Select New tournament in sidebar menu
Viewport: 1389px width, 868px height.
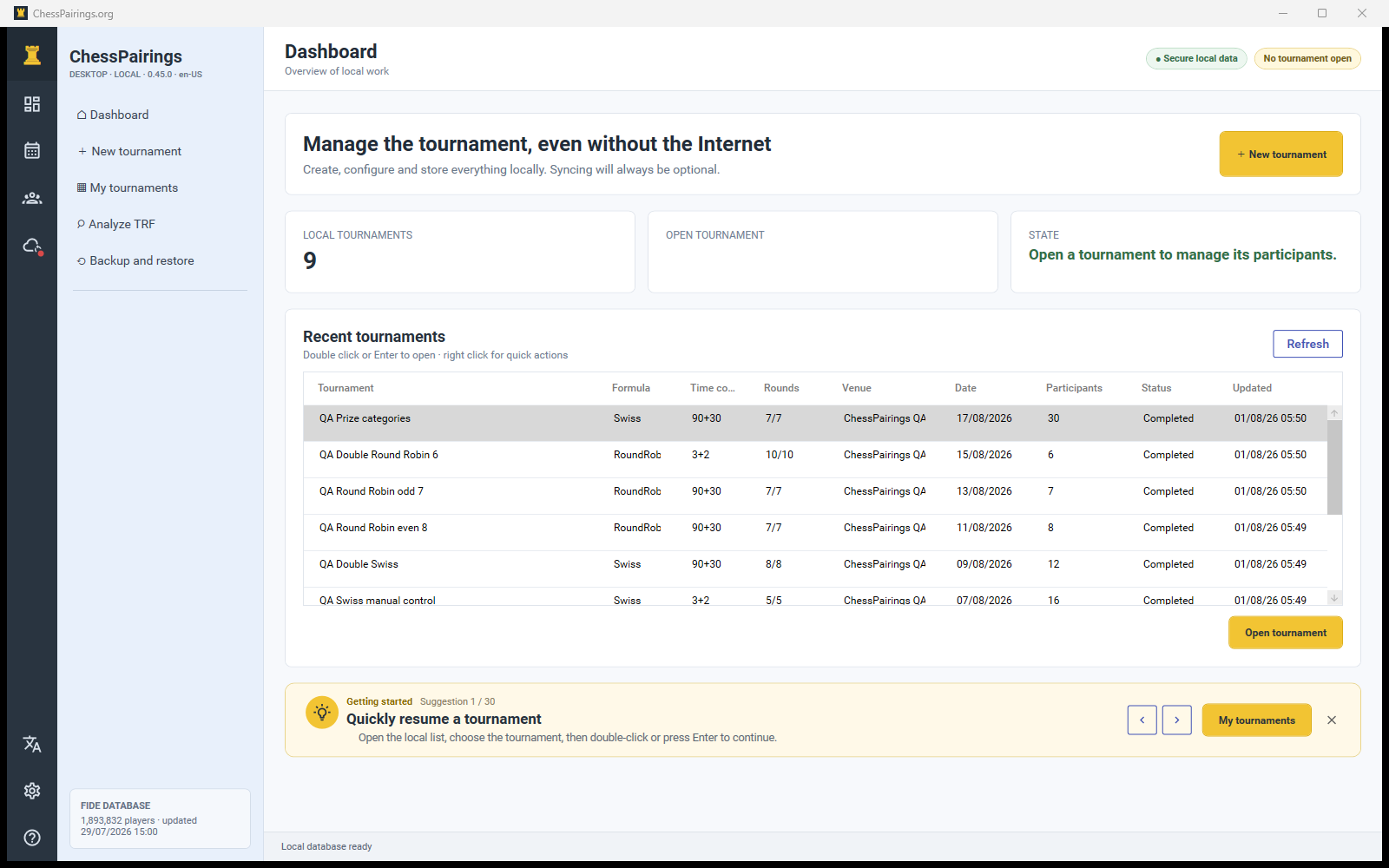[129, 151]
